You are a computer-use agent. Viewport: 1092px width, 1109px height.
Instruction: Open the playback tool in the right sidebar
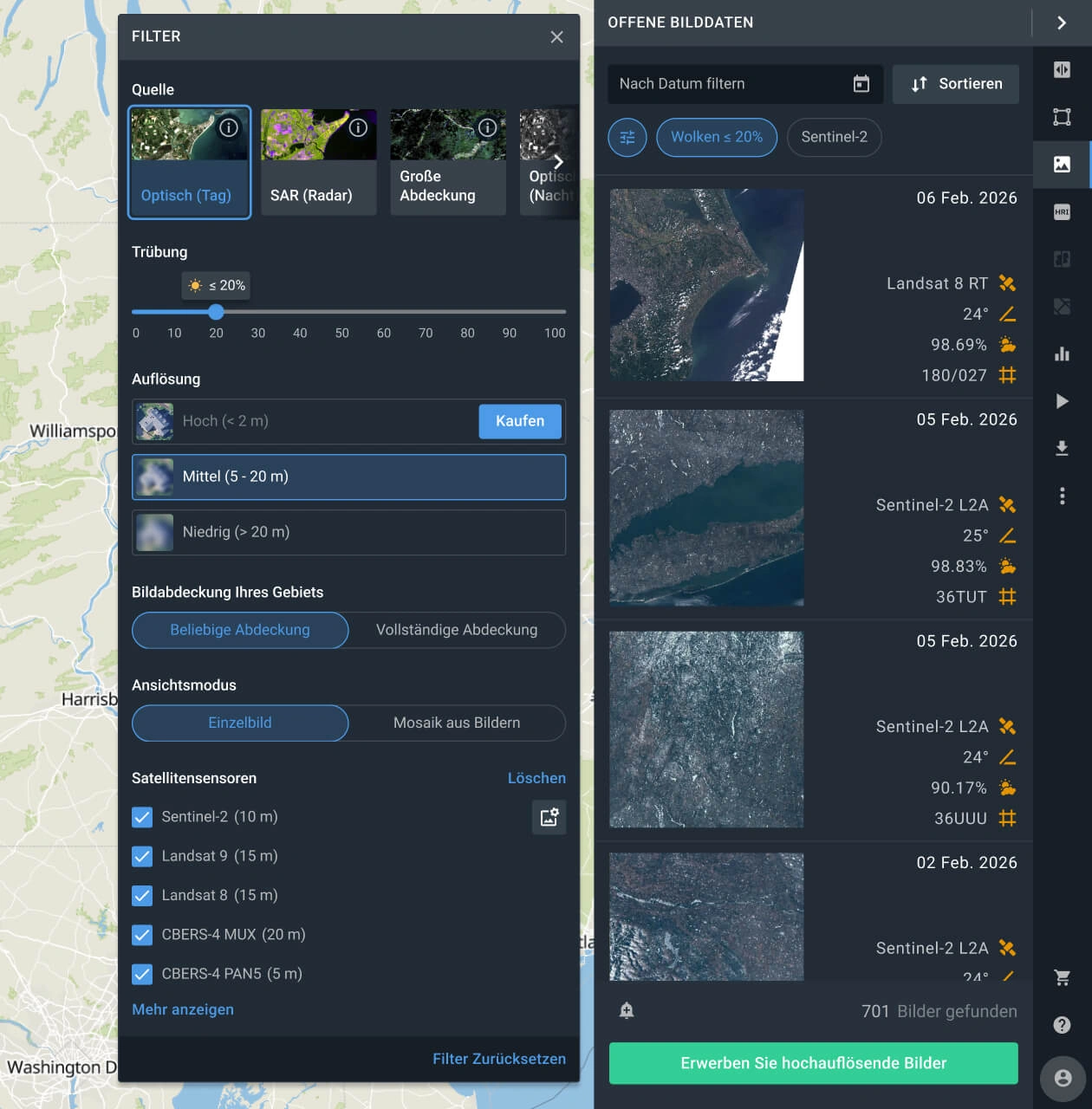point(1063,401)
